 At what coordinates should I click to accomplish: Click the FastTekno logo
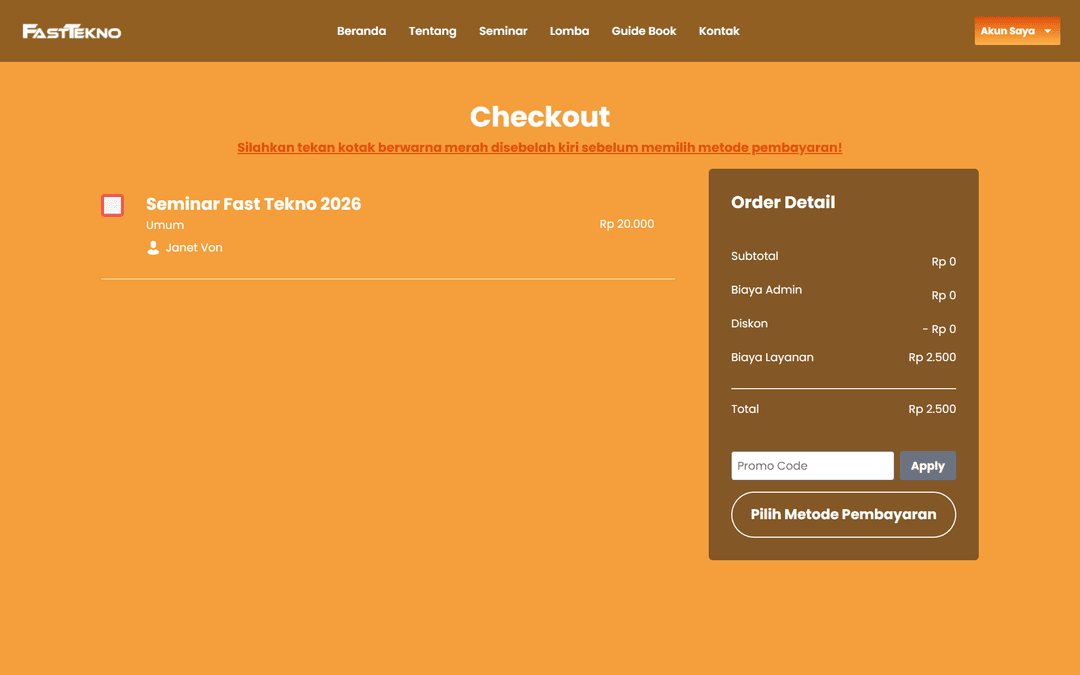(71, 30)
